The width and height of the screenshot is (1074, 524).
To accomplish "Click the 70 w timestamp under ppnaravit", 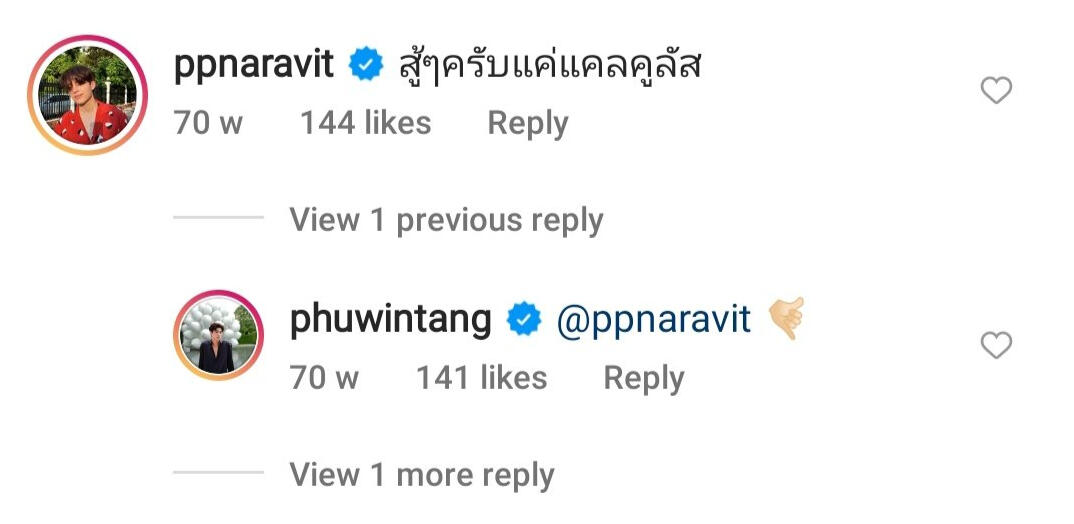I will (208, 123).
